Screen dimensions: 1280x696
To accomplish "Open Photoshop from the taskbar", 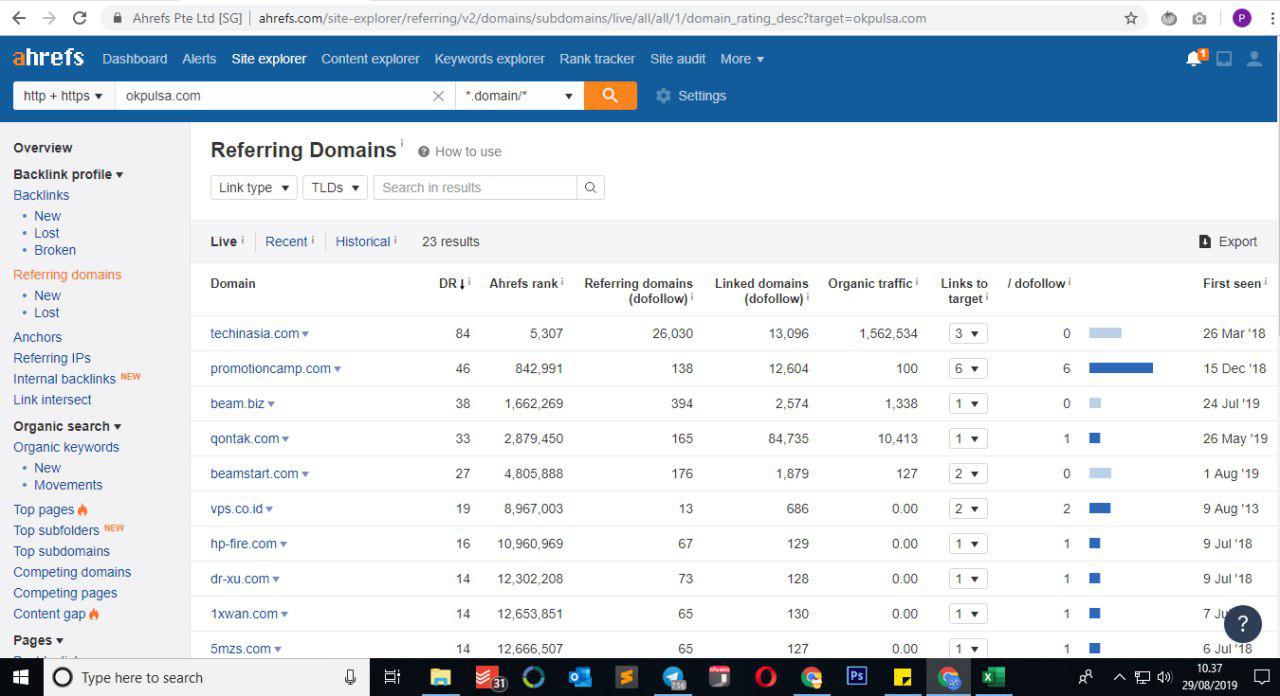I will pos(857,677).
